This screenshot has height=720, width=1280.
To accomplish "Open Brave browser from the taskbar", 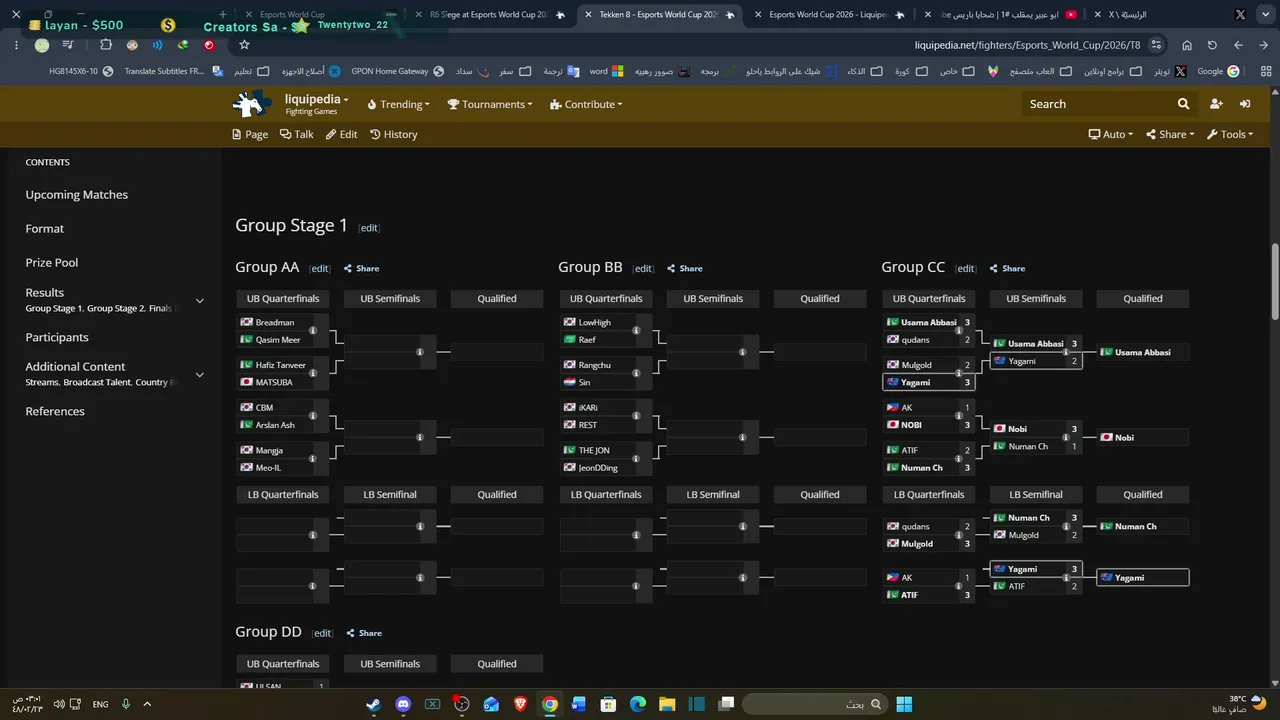I will coord(520,704).
